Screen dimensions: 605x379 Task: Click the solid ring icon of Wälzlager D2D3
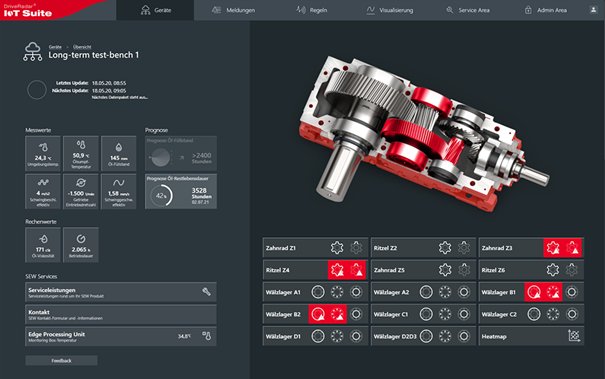[x=426, y=336]
